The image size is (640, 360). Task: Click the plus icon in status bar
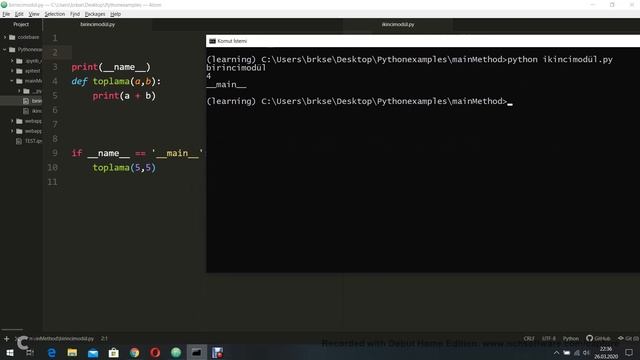[7, 338]
